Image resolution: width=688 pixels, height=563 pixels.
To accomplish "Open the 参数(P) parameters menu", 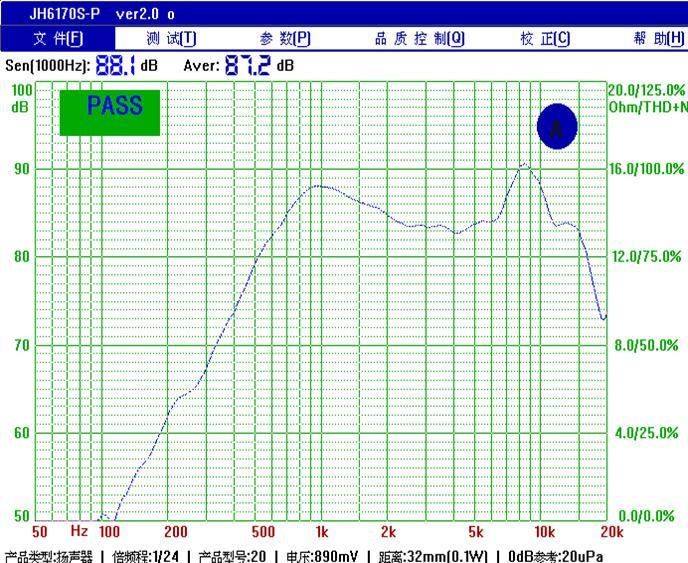I will pyautogui.click(x=285, y=39).
